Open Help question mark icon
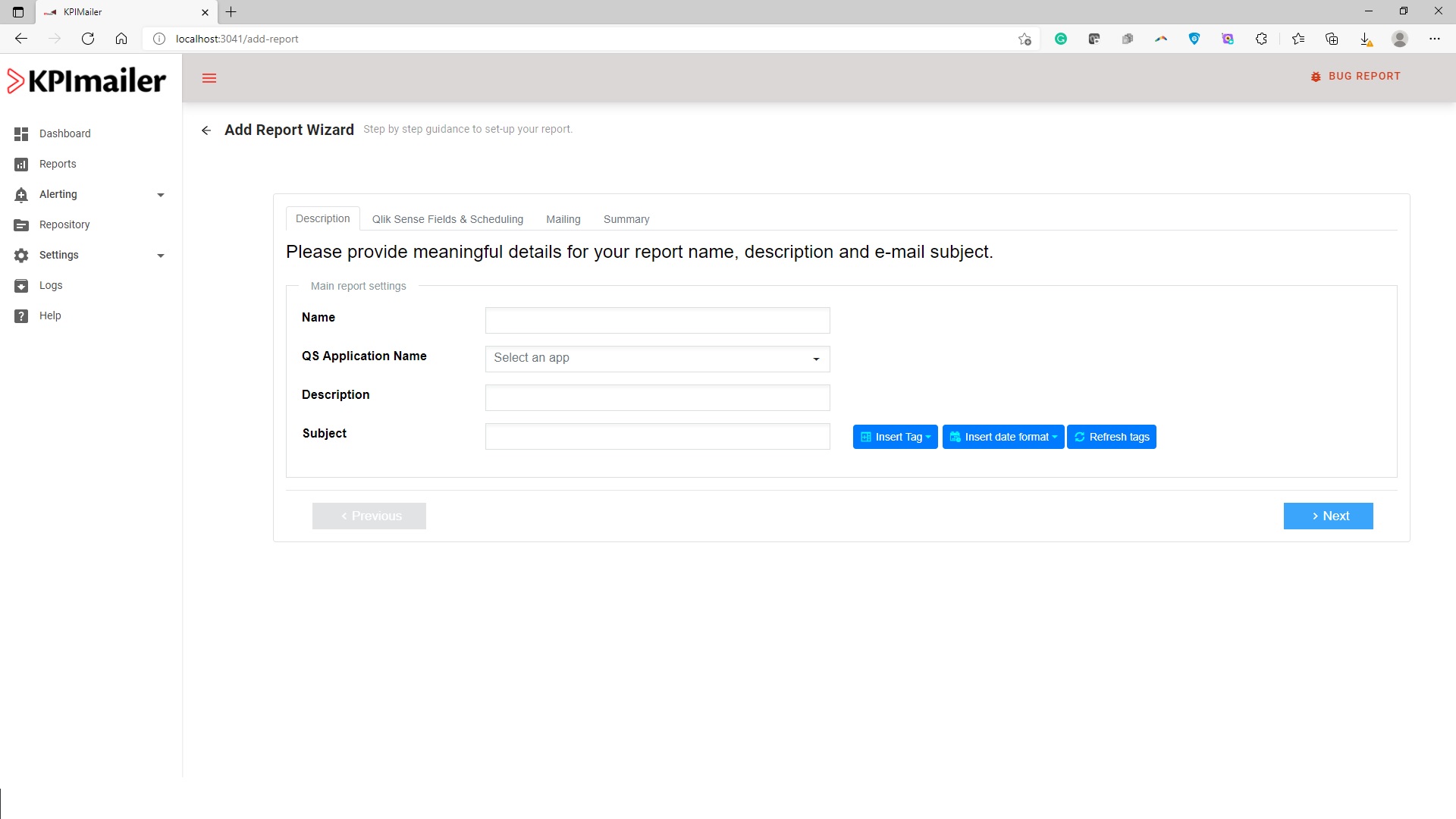 21,316
